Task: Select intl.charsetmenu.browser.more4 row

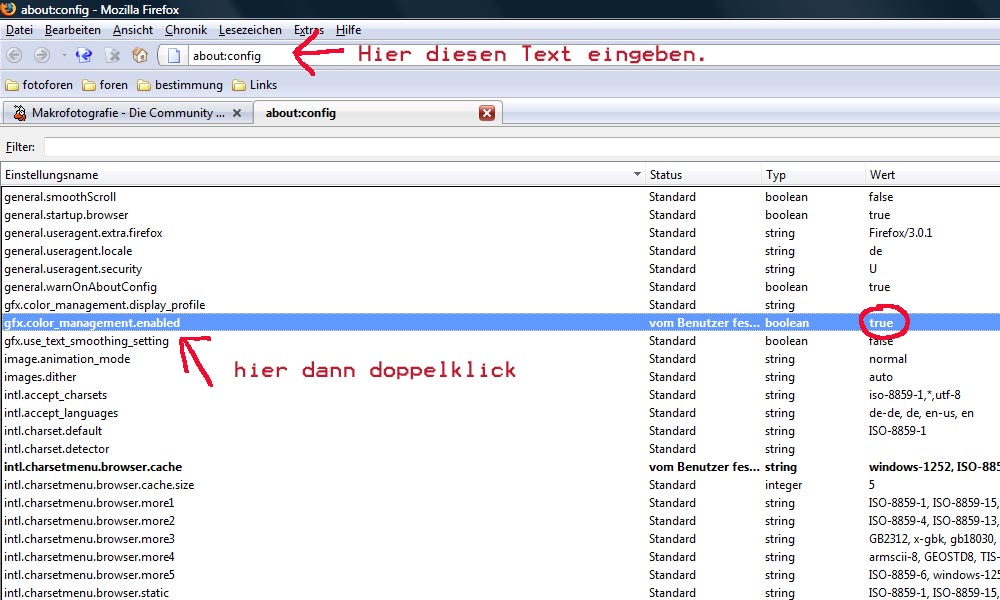Action: click(501, 557)
